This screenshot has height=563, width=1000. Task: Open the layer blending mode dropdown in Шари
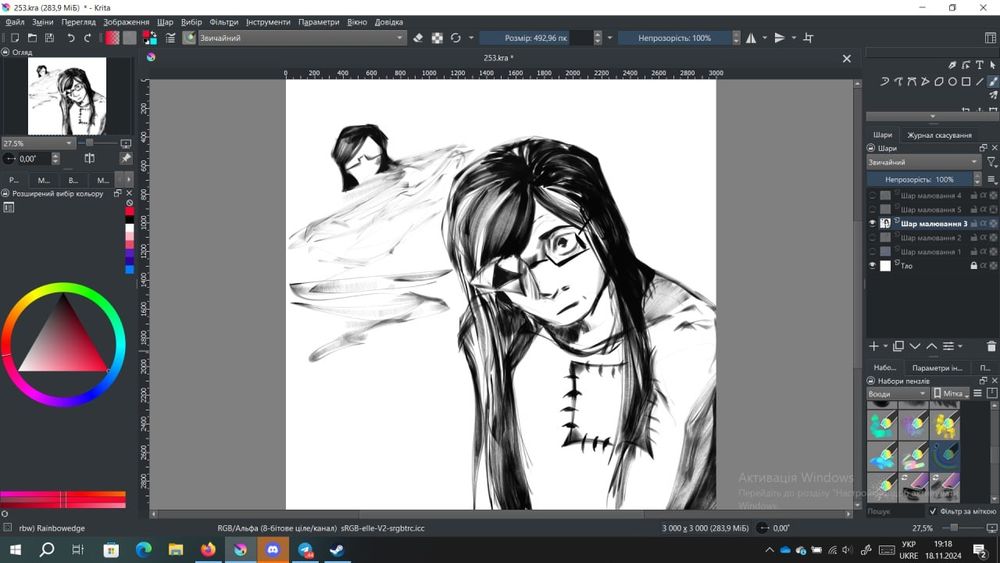click(923, 162)
